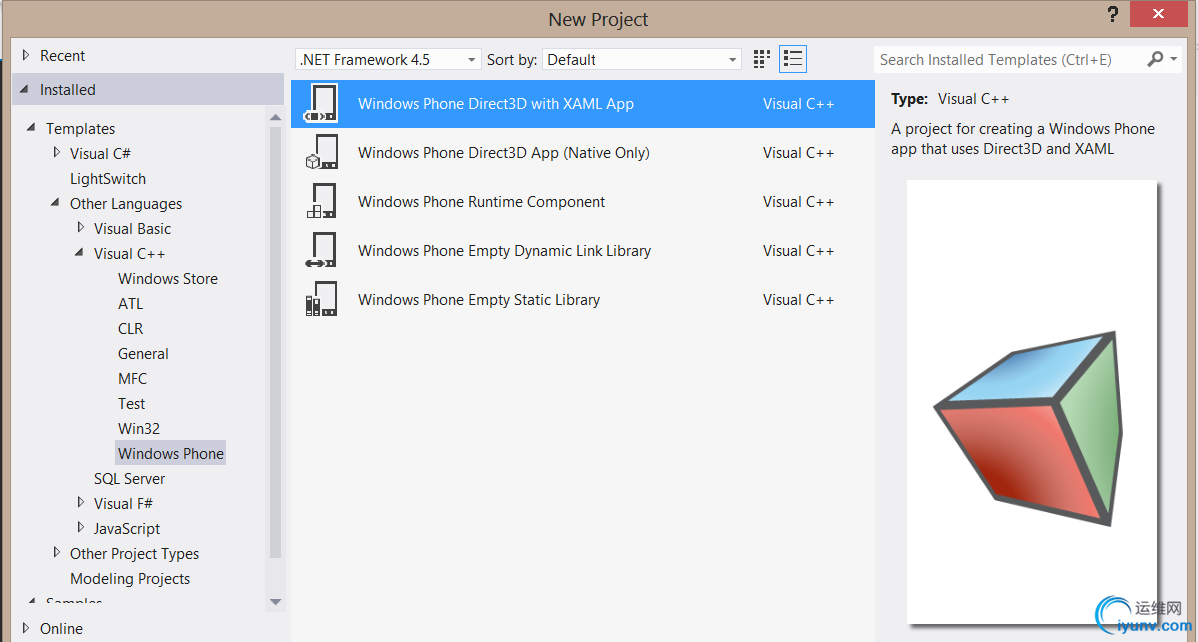
Task: Click the Search Installed Templates field
Action: (x=1008, y=60)
